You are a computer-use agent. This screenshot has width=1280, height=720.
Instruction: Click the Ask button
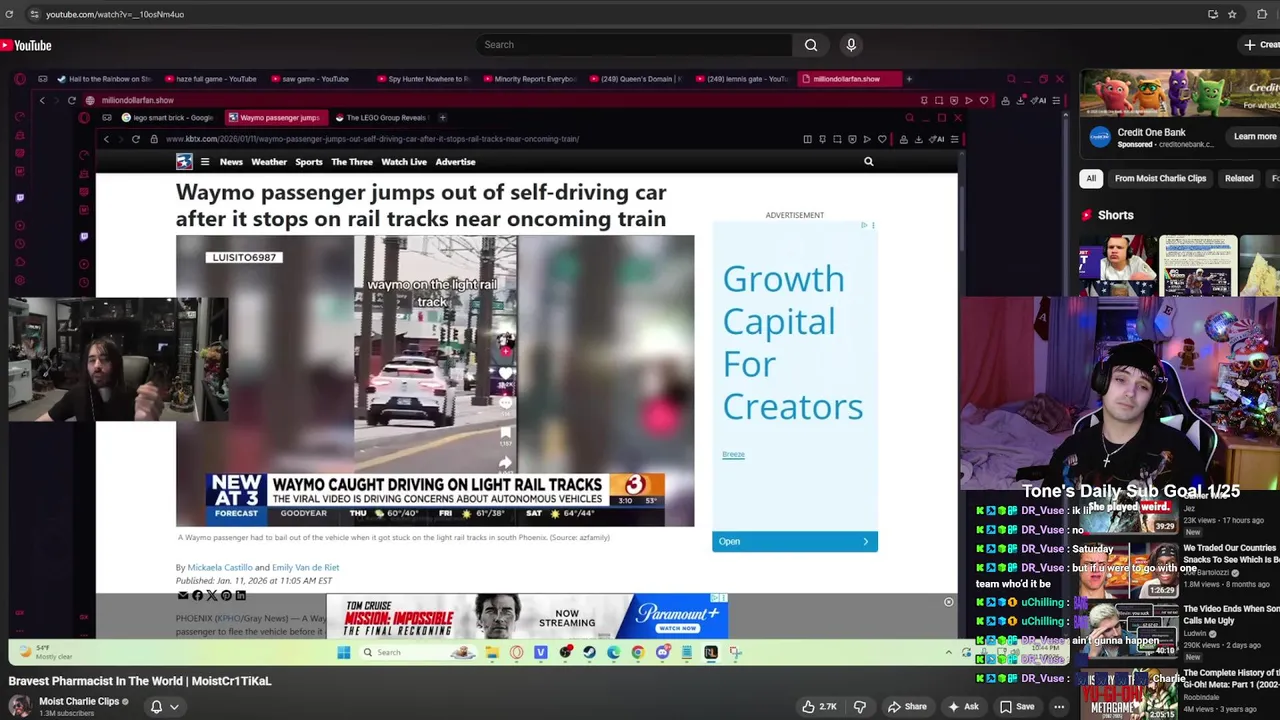coord(962,706)
